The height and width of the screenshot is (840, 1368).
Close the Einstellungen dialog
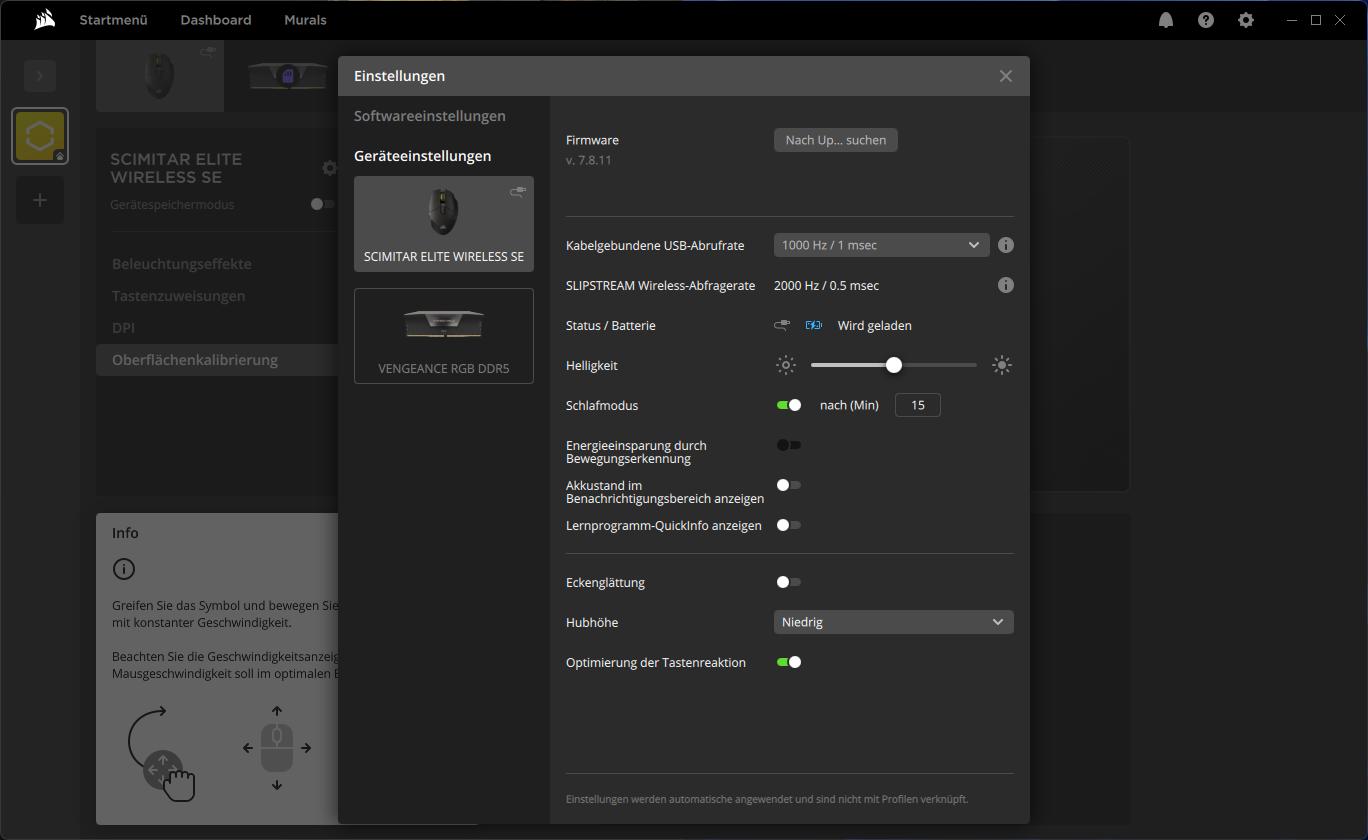coord(1006,76)
